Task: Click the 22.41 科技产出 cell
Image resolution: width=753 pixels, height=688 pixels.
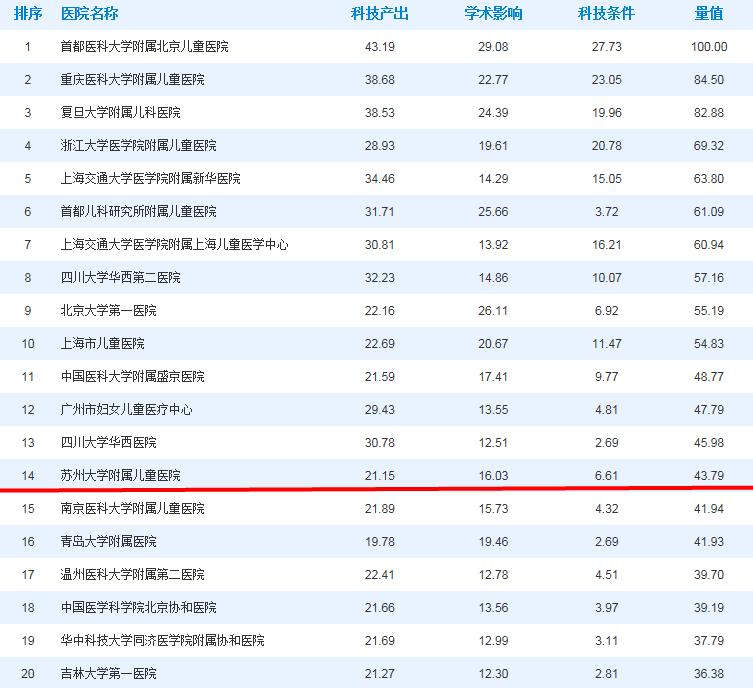Action: pos(379,575)
